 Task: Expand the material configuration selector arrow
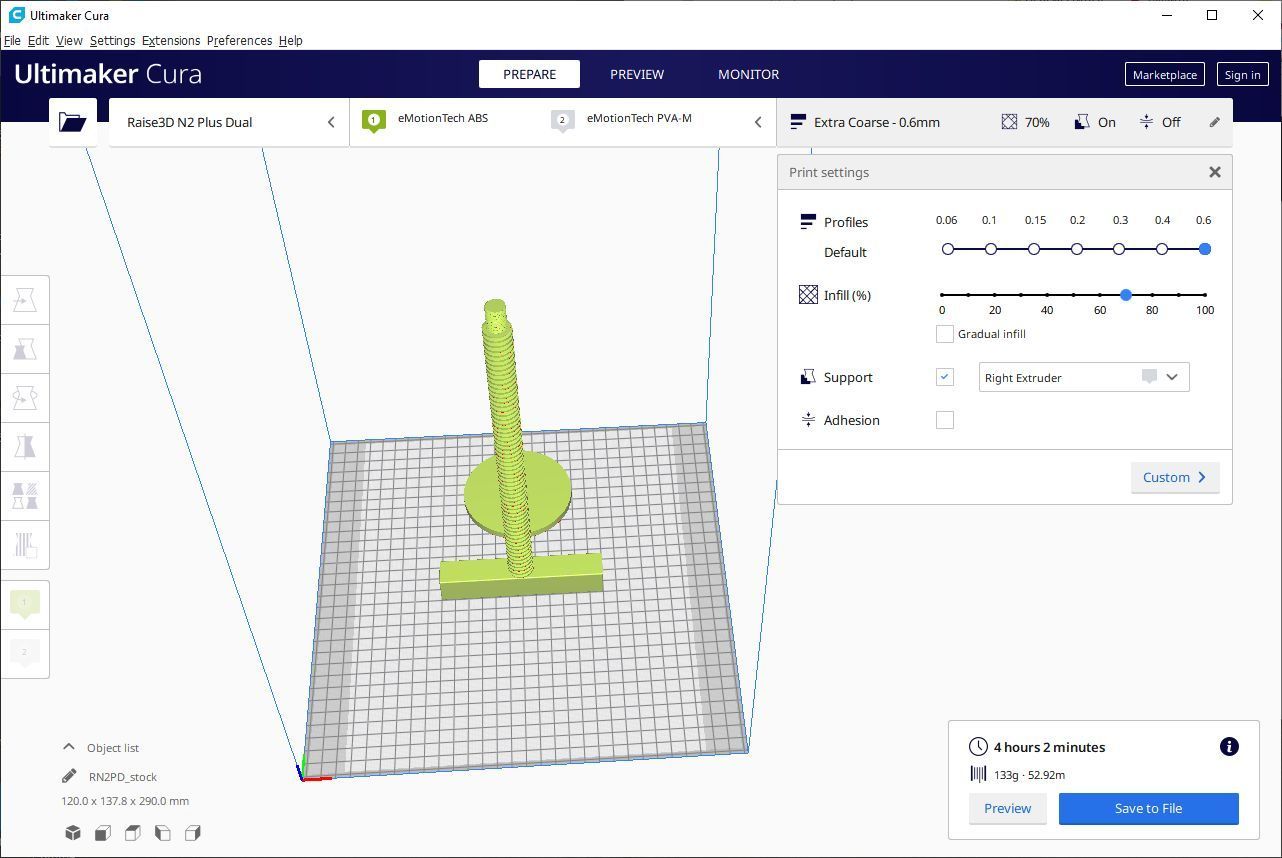pyautogui.click(x=758, y=122)
